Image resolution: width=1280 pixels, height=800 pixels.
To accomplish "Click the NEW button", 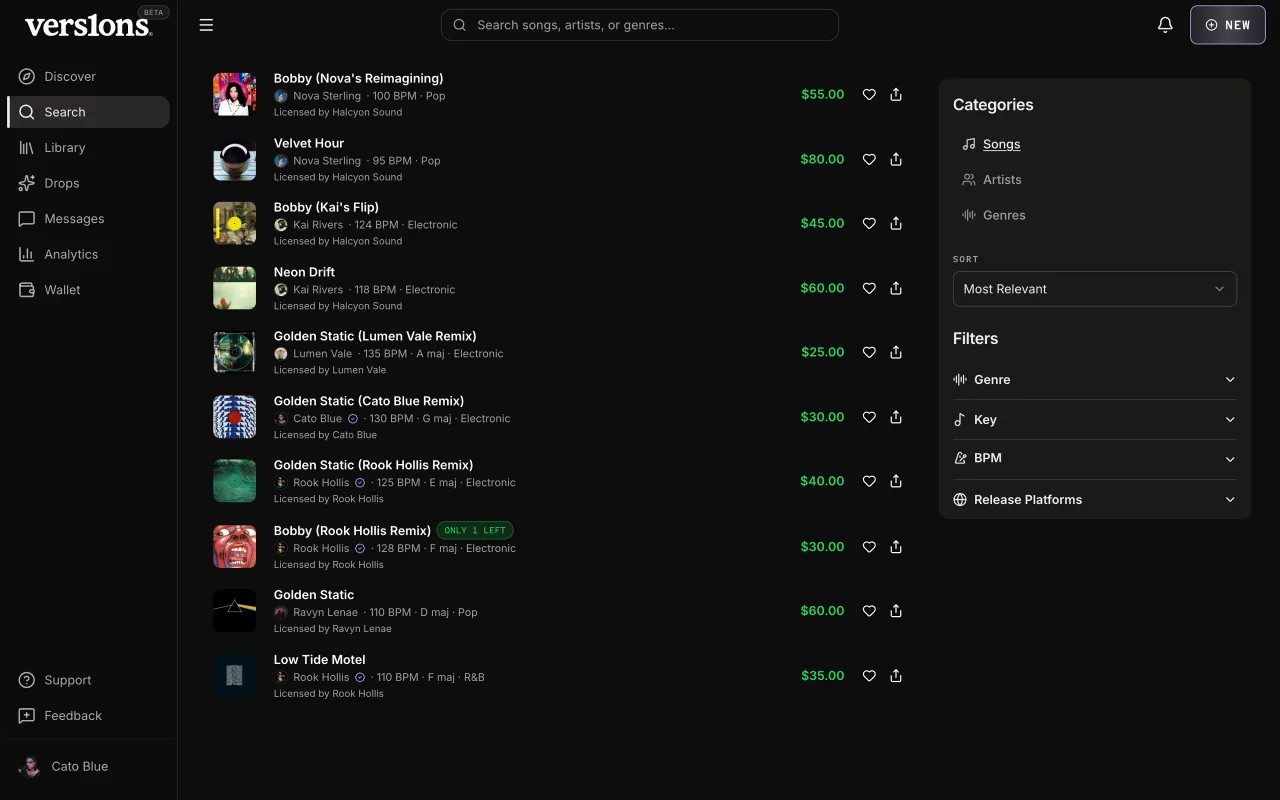I will click(x=1228, y=25).
